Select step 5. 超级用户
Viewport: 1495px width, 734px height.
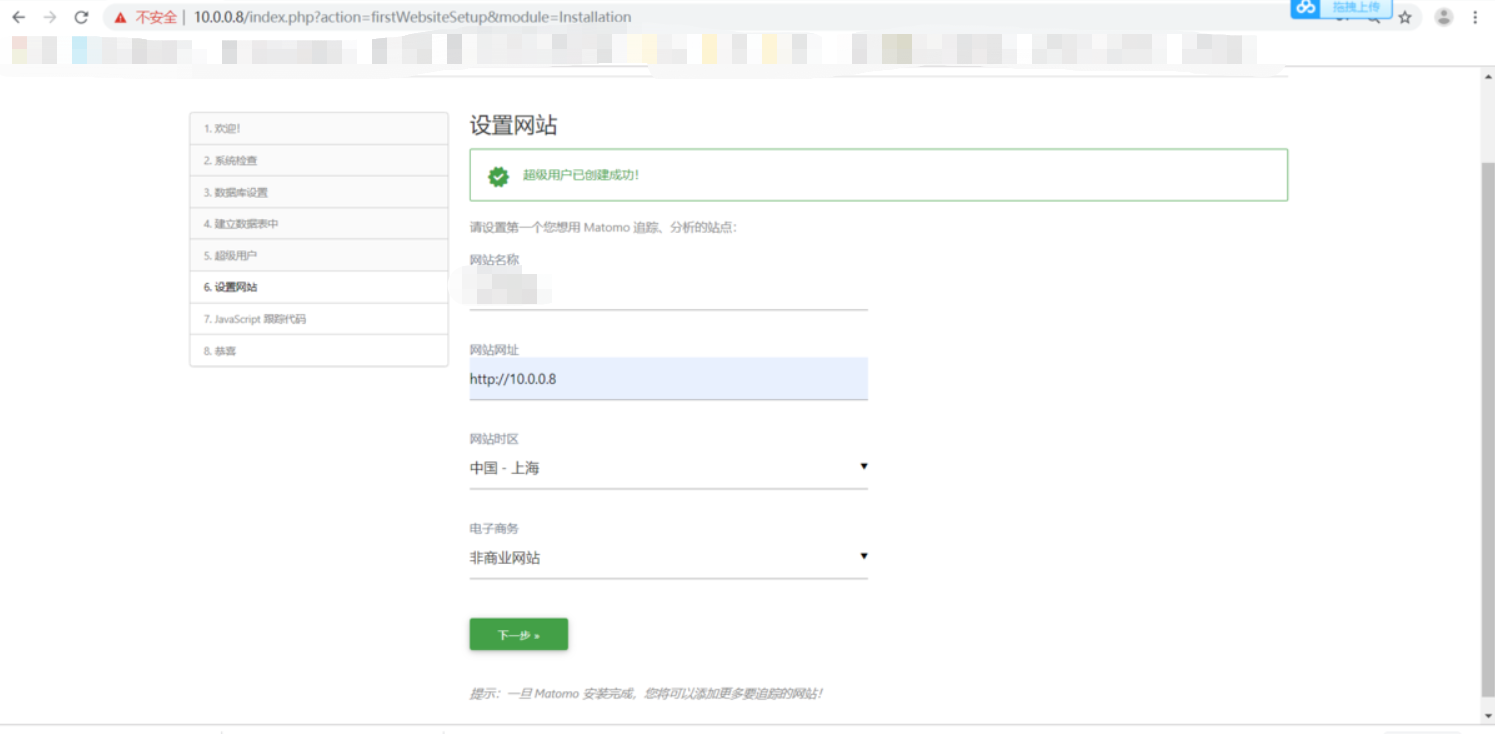click(319, 255)
